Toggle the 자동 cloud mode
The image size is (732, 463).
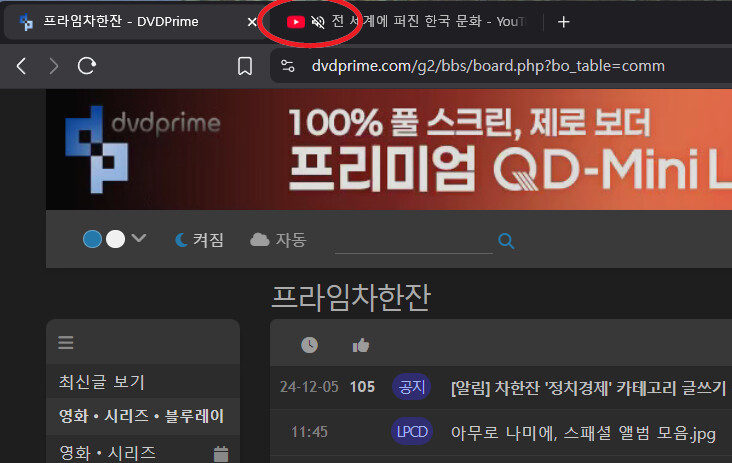click(x=279, y=240)
